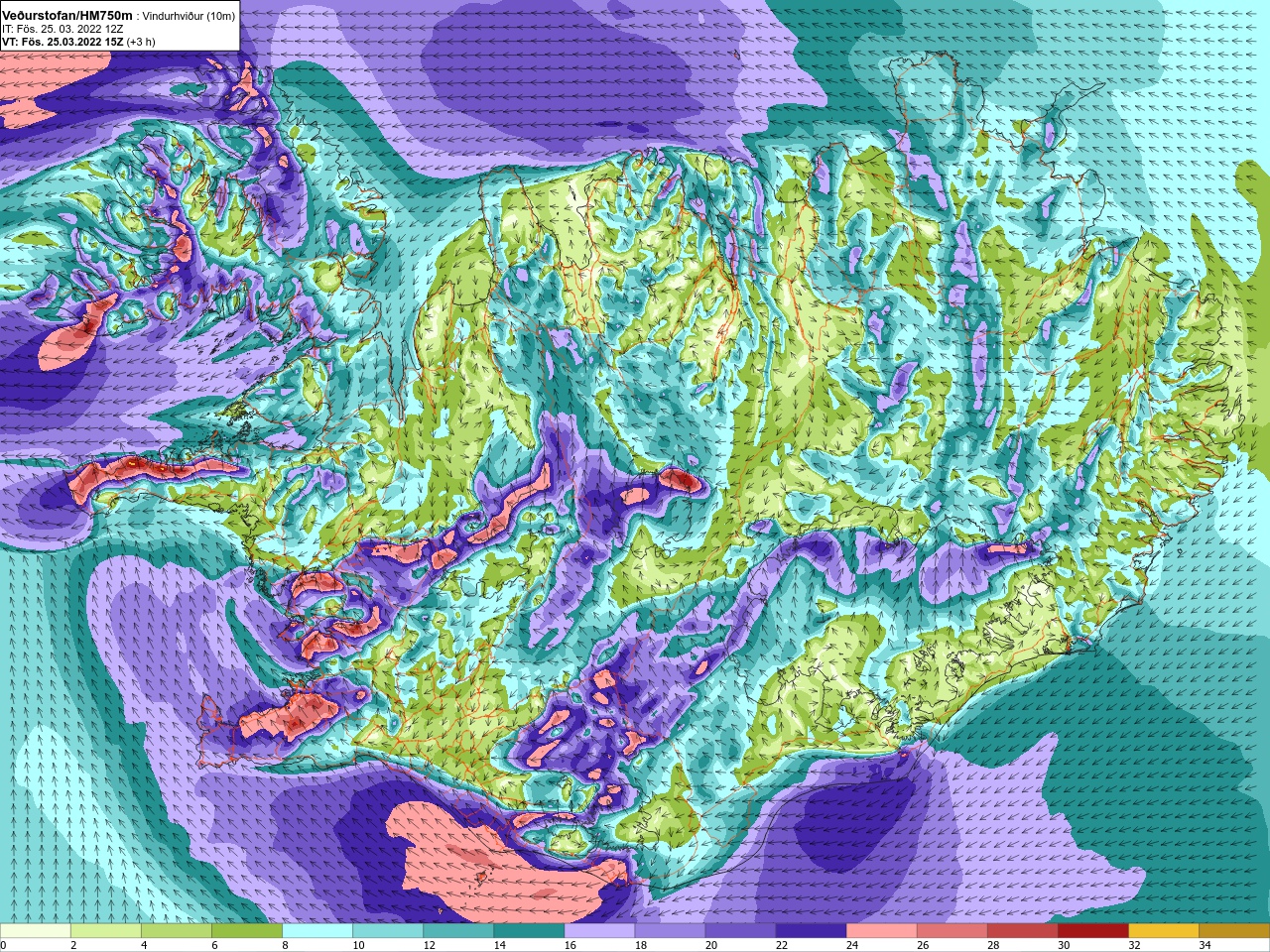Viewport: 1270px width, 952px height.
Task: Click the legend scale number 34
Action: click(x=1205, y=945)
